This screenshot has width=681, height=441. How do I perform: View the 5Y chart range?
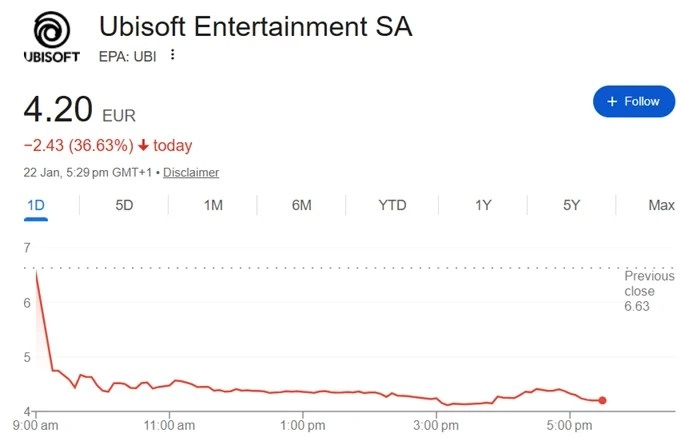(571, 205)
